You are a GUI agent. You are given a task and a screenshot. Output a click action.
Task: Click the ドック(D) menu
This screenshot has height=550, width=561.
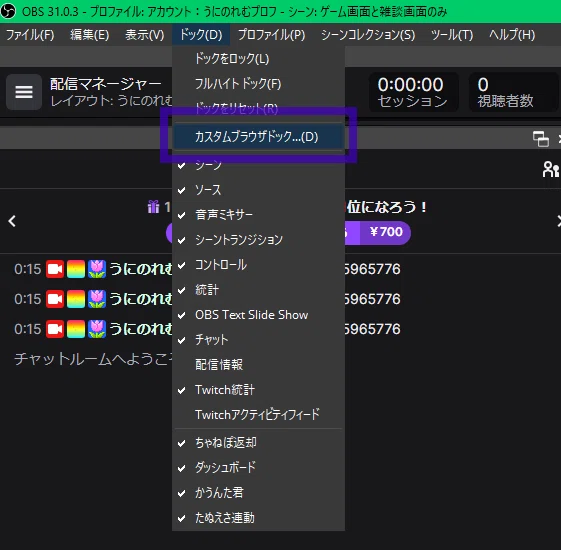(201, 35)
